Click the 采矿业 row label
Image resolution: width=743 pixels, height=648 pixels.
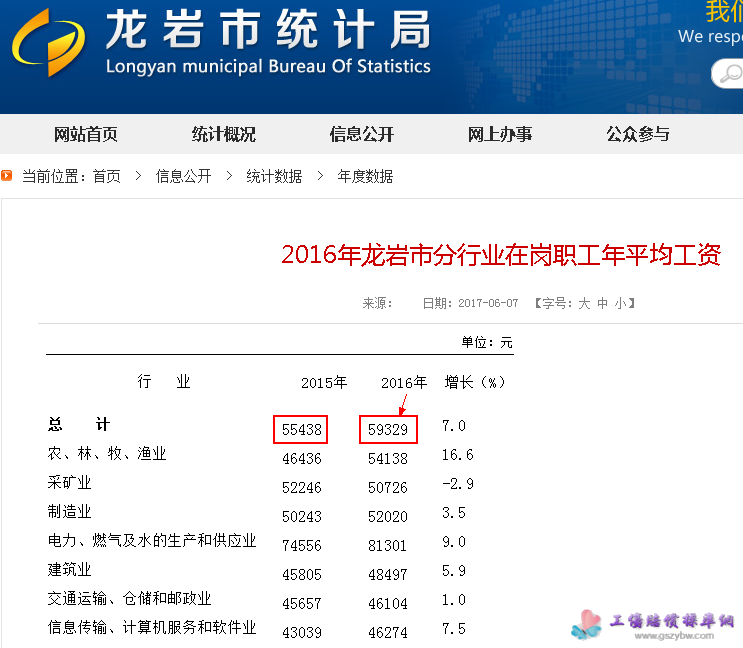69,482
